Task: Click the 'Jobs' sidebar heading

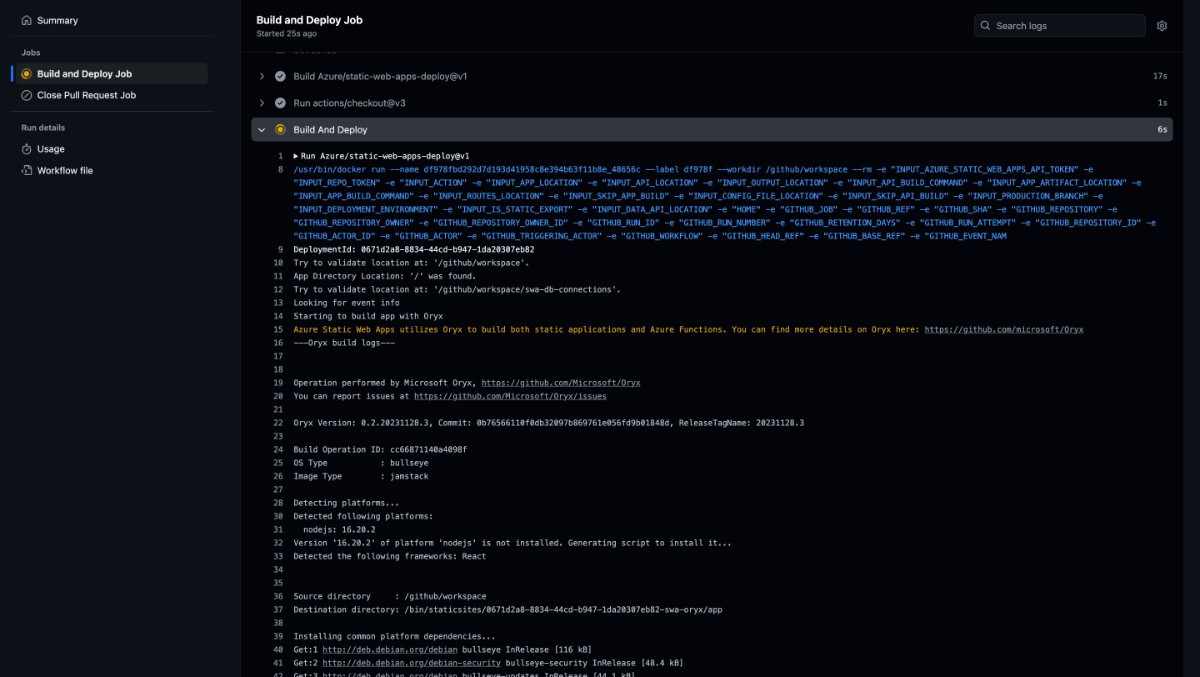Action: pyautogui.click(x=30, y=52)
